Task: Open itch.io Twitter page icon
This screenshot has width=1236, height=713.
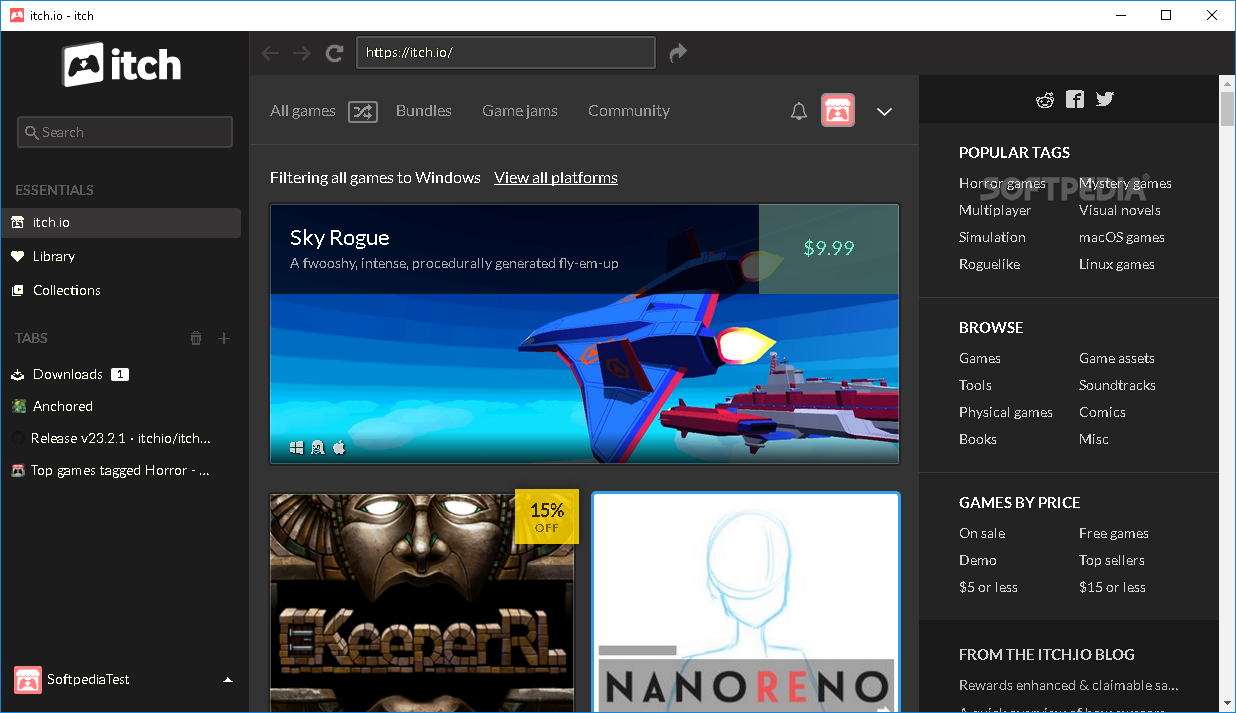Action: point(1104,99)
